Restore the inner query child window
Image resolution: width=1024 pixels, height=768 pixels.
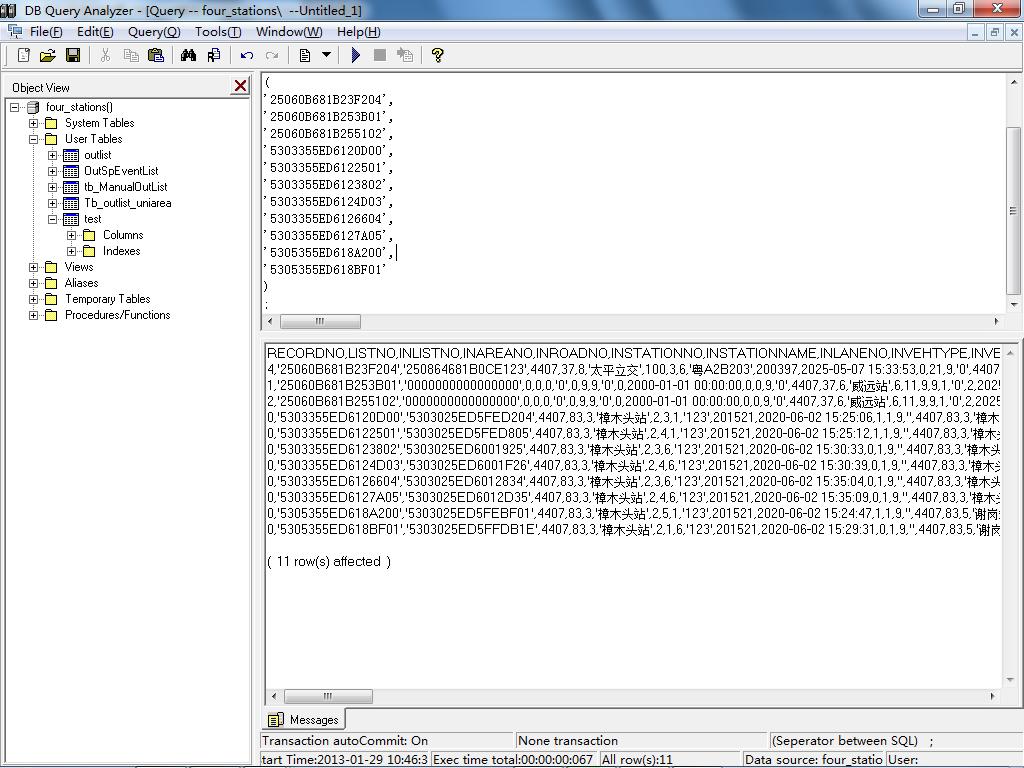pyautogui.click(x=995, y=32)
